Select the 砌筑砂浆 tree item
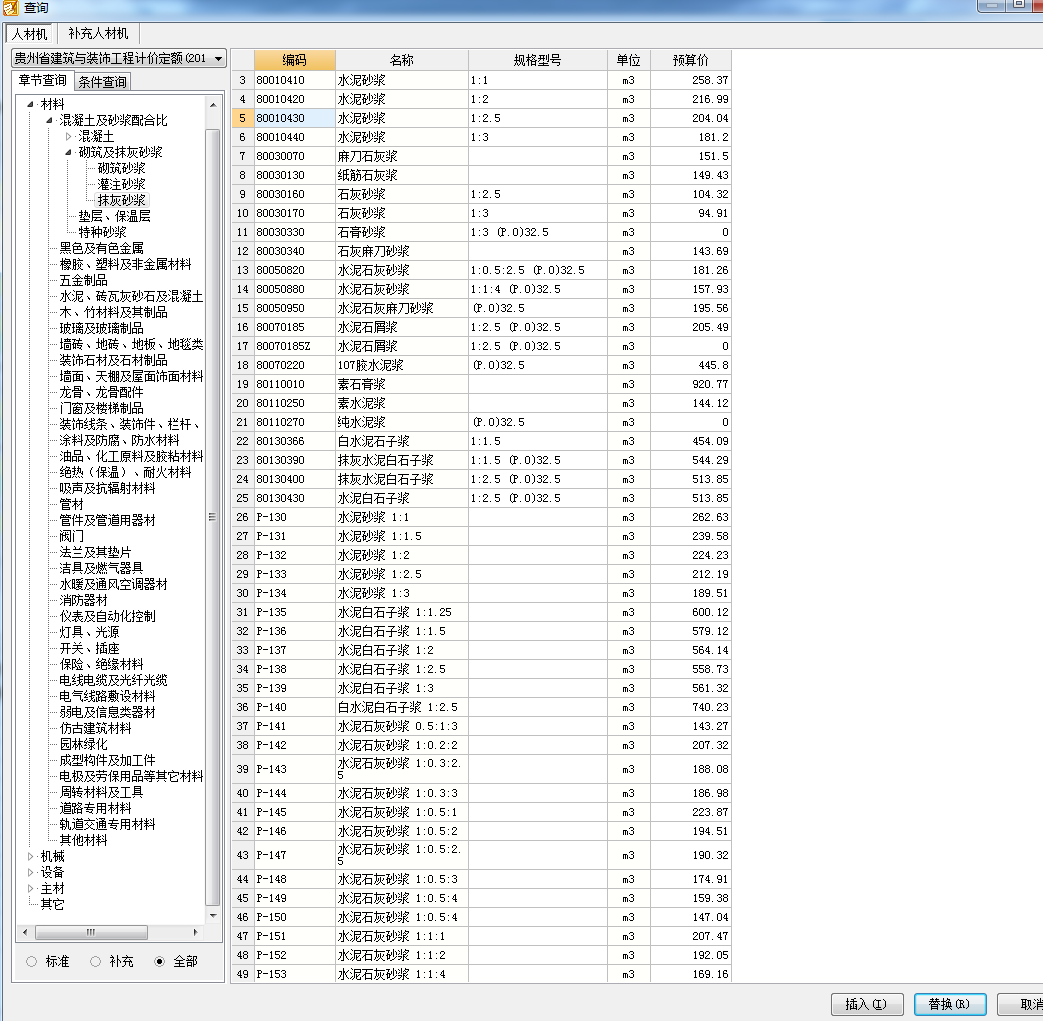 121,168
